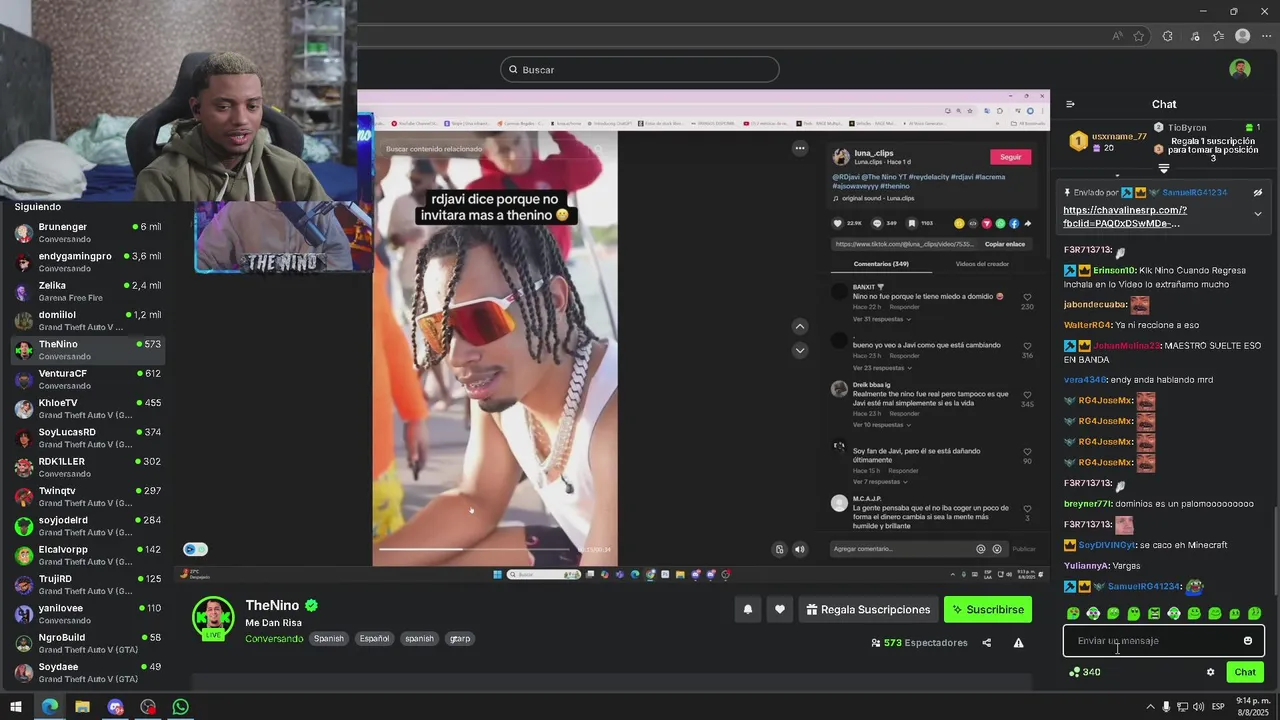The width and height of the screenshot is (1280, 720).
Task: Report the stream warning icon
Action: pyautogui.click(x=1018, y=643)
